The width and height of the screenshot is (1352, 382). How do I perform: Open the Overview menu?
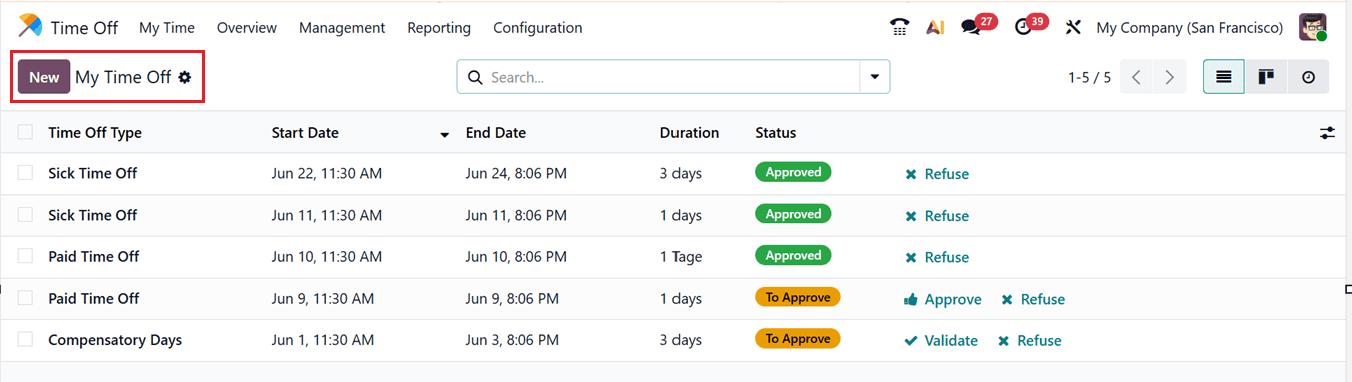click(247, 28)
